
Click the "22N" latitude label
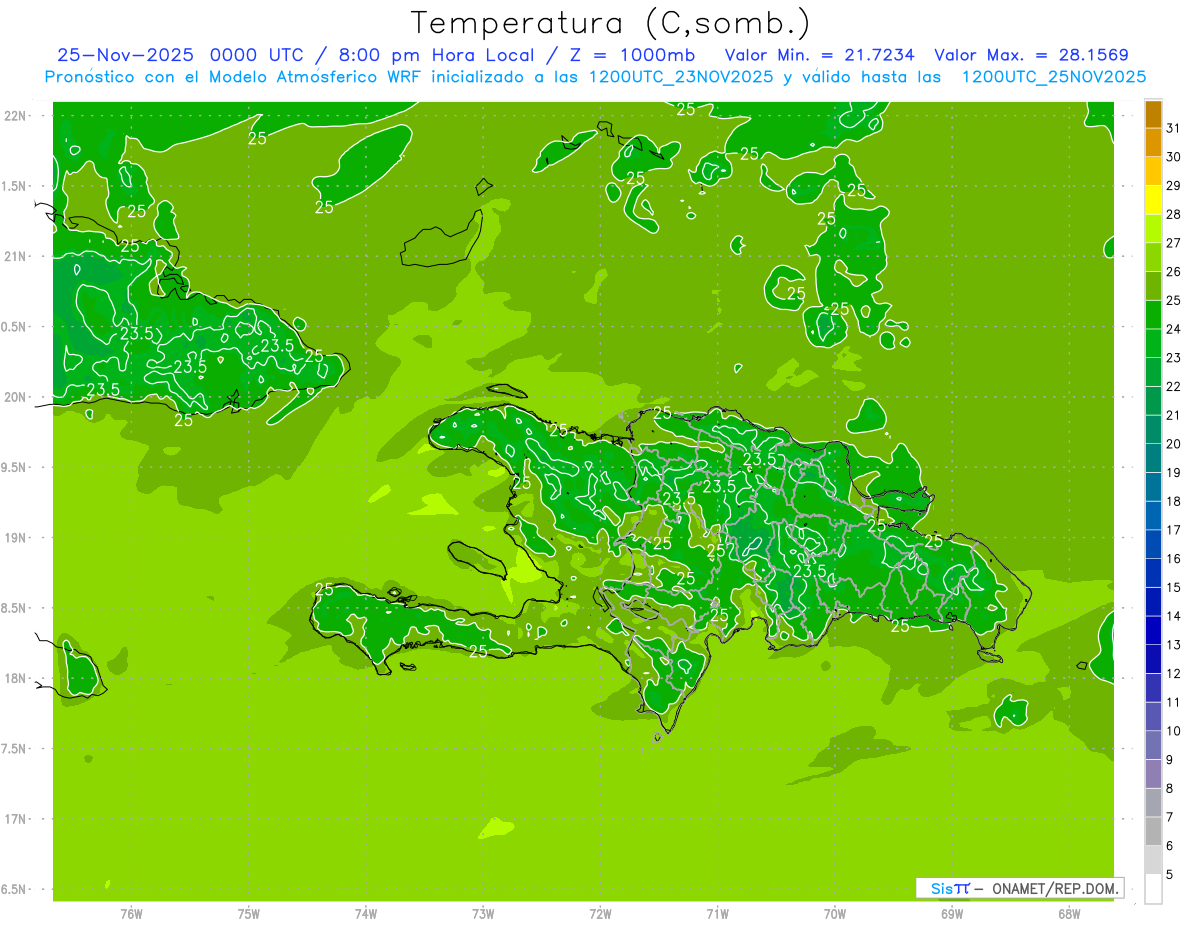click(16, 116)
